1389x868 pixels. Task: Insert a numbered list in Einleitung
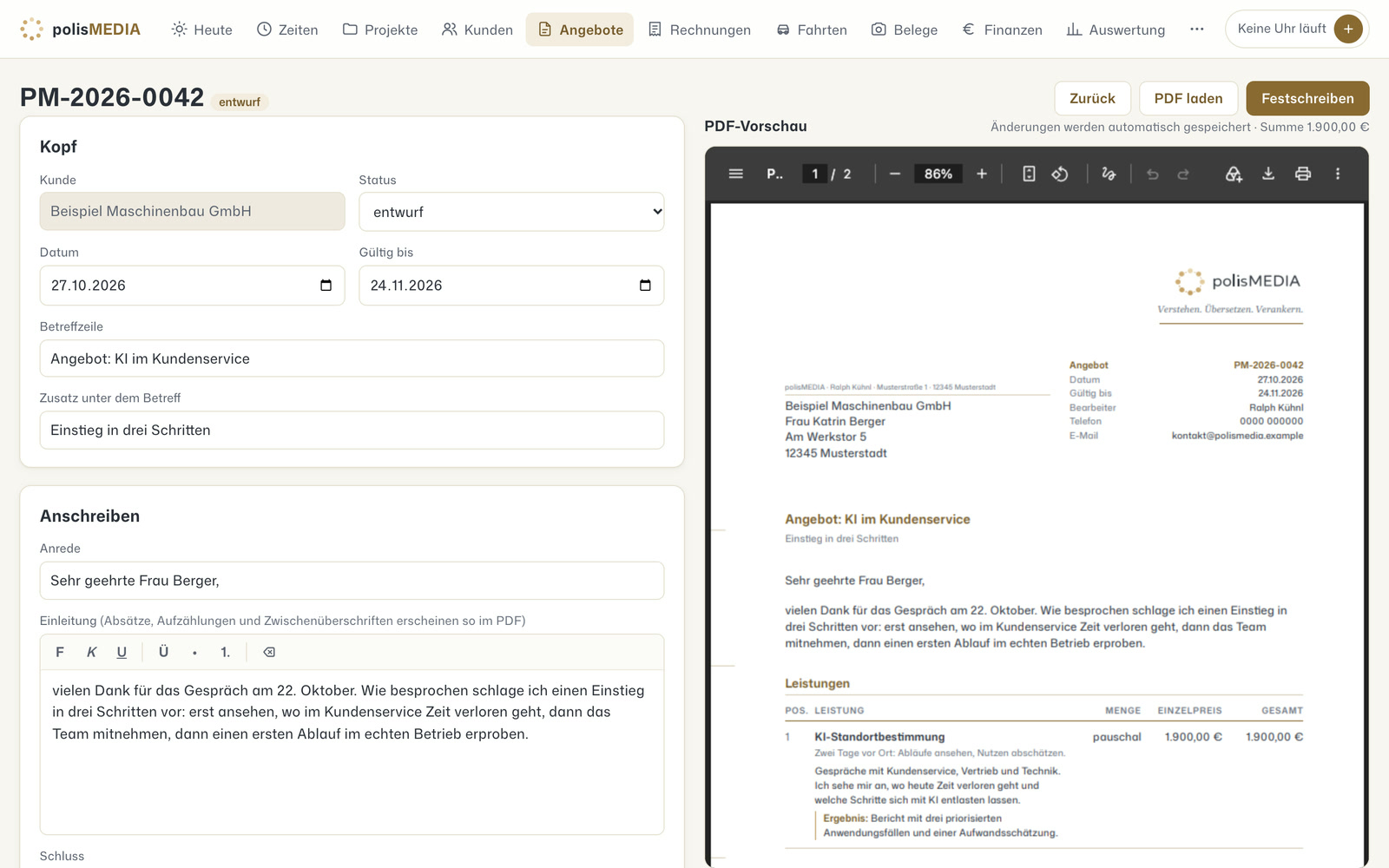tap(225, 652)
